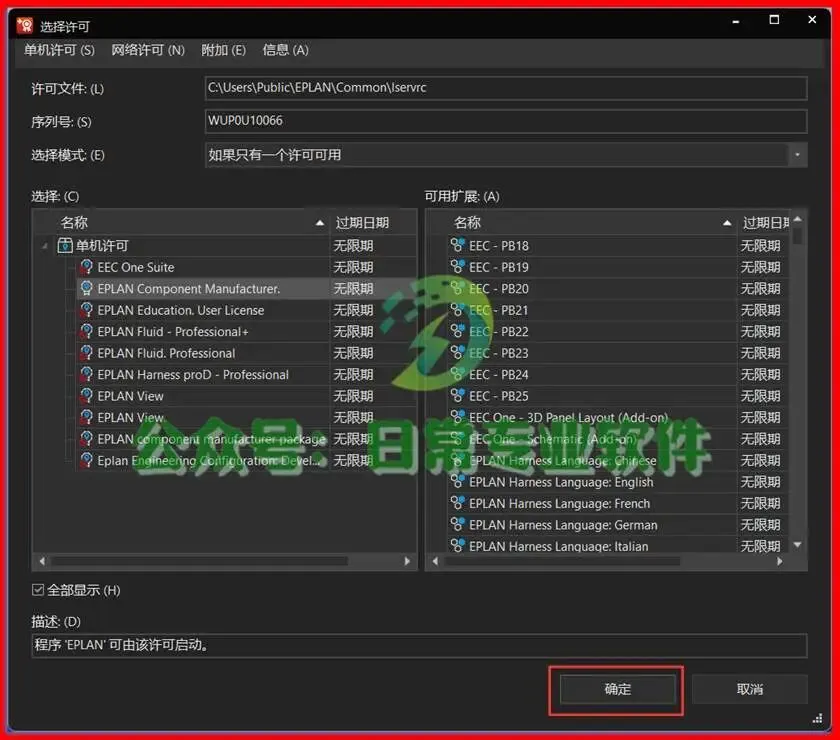Click down arrow of extensions vertical scrollbar

(x=798, y=545)
